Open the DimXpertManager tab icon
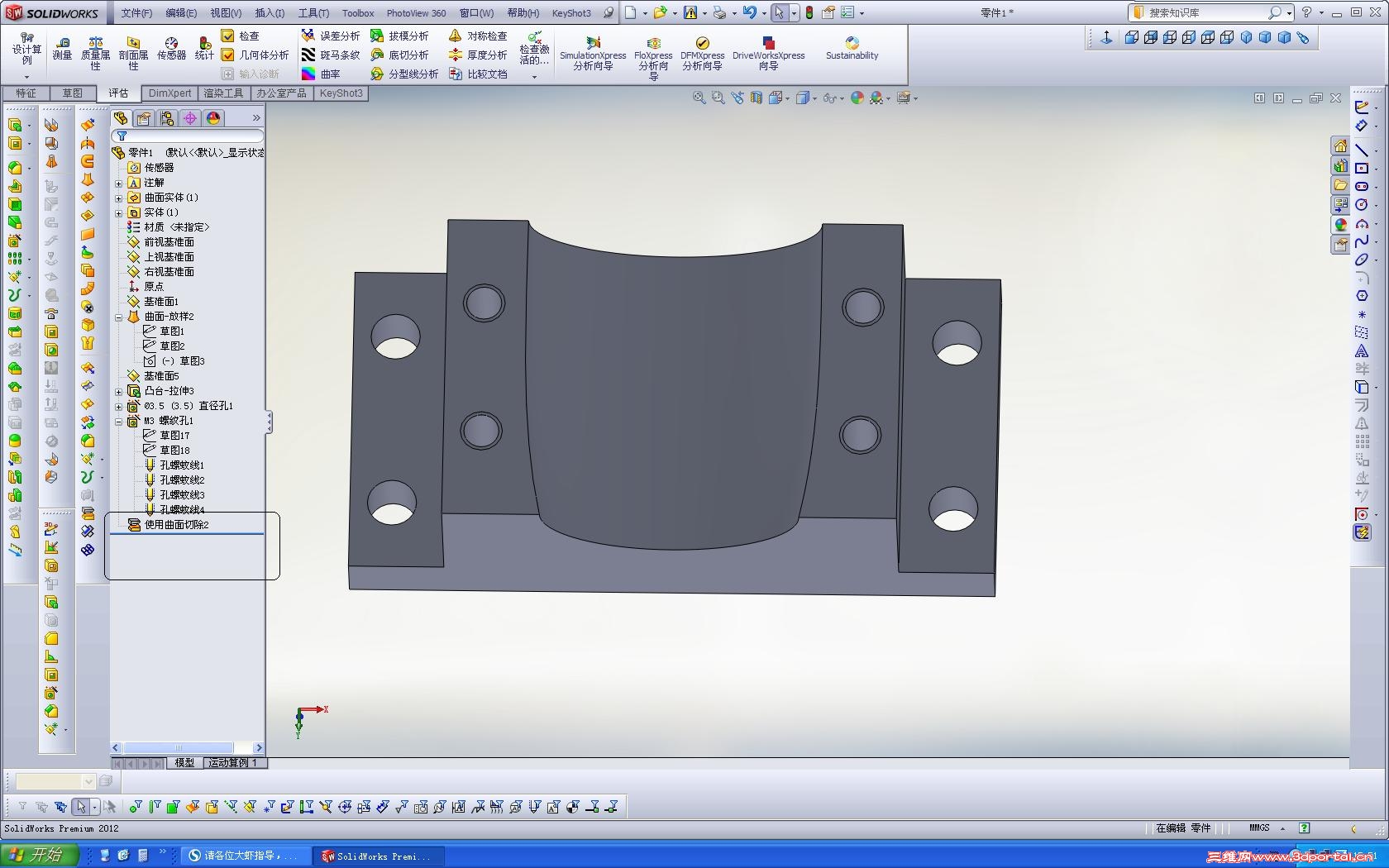Screen dimensions: 1389x868 tap(190, 118)
